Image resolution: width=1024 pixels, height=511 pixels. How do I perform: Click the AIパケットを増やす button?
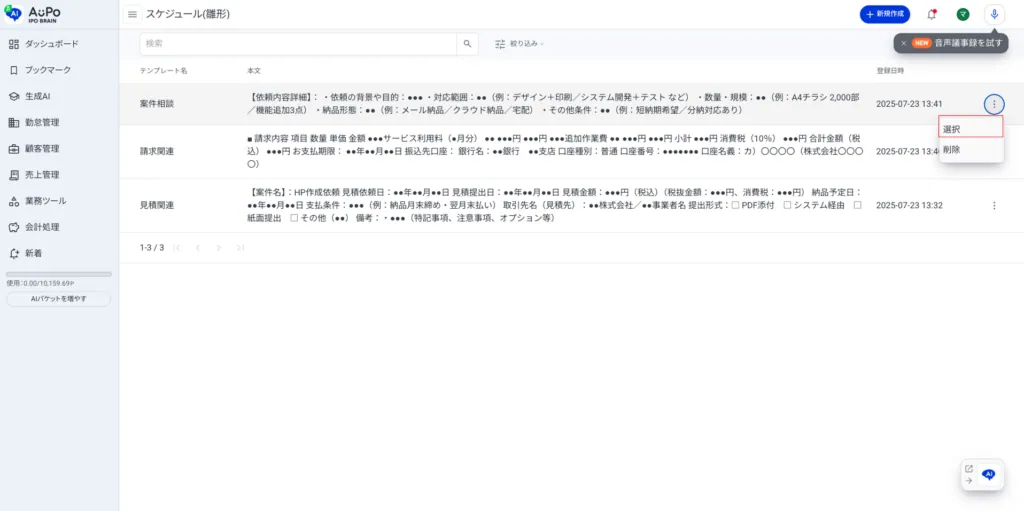pyautogui.click(x=59, y=299)
